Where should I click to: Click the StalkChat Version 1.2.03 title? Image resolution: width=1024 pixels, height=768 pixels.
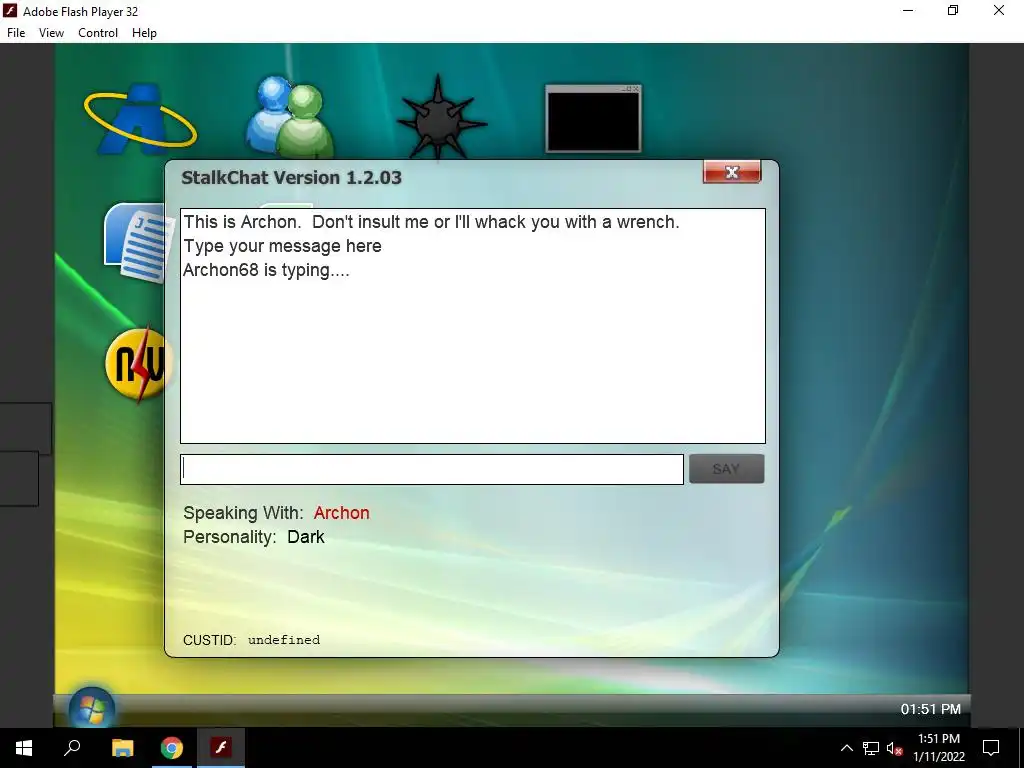point(291,178)
